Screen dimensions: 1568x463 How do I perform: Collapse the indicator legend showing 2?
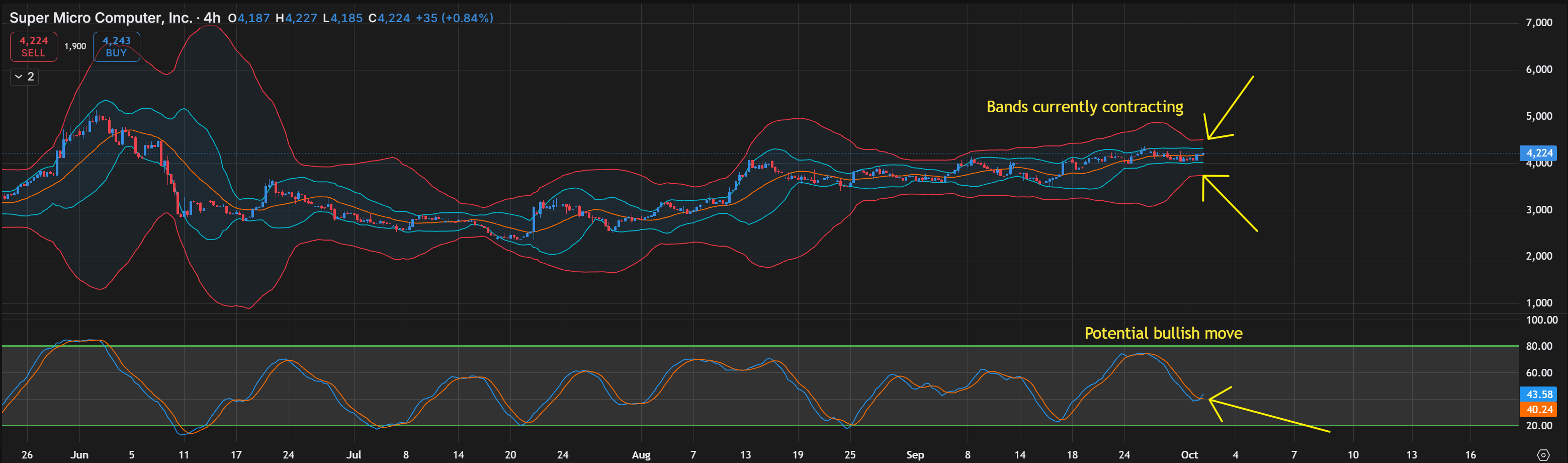coord(24,77)
